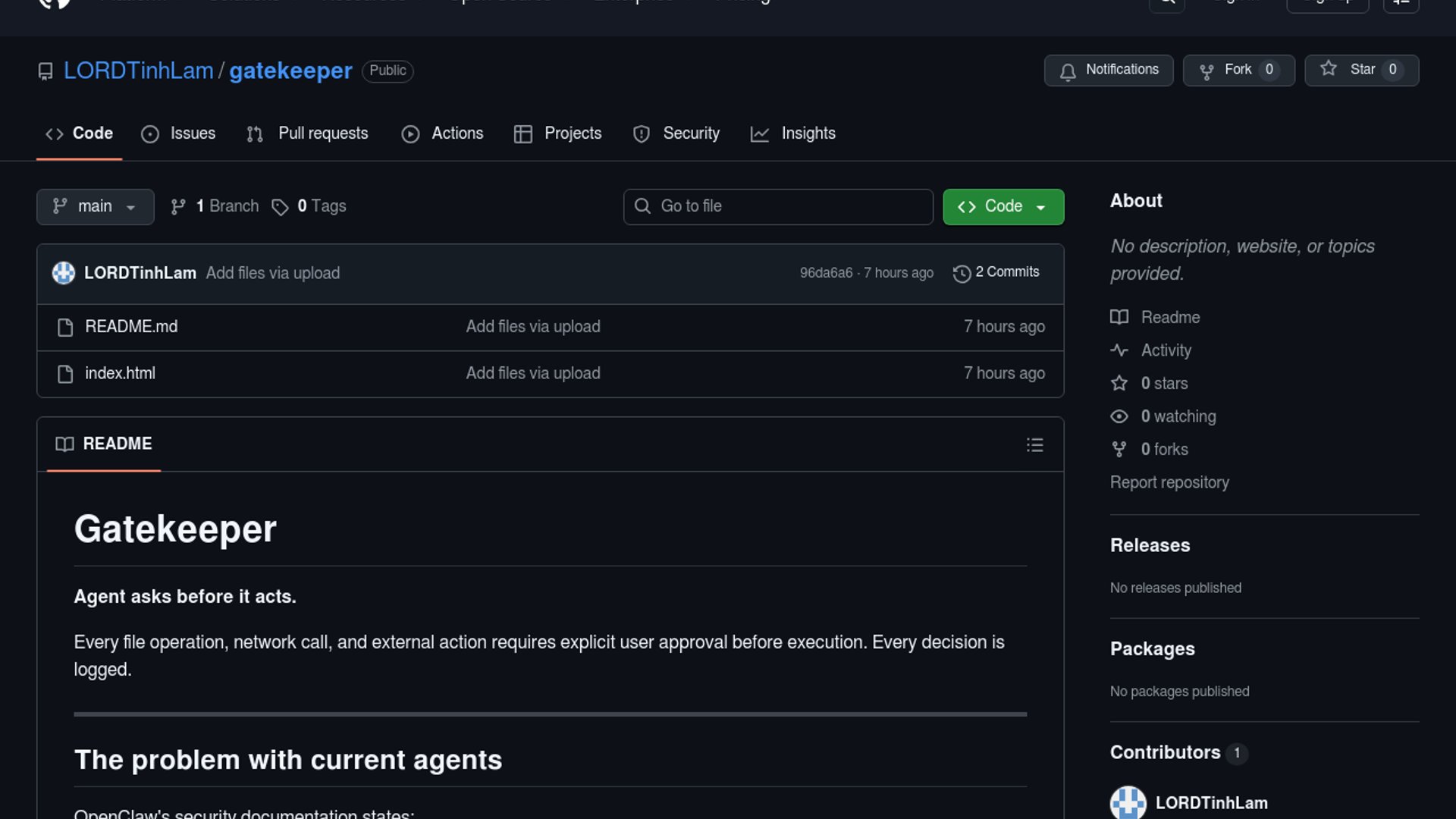Toggle Notifications bell button

pyautogui.click(x=1109, y=70)
